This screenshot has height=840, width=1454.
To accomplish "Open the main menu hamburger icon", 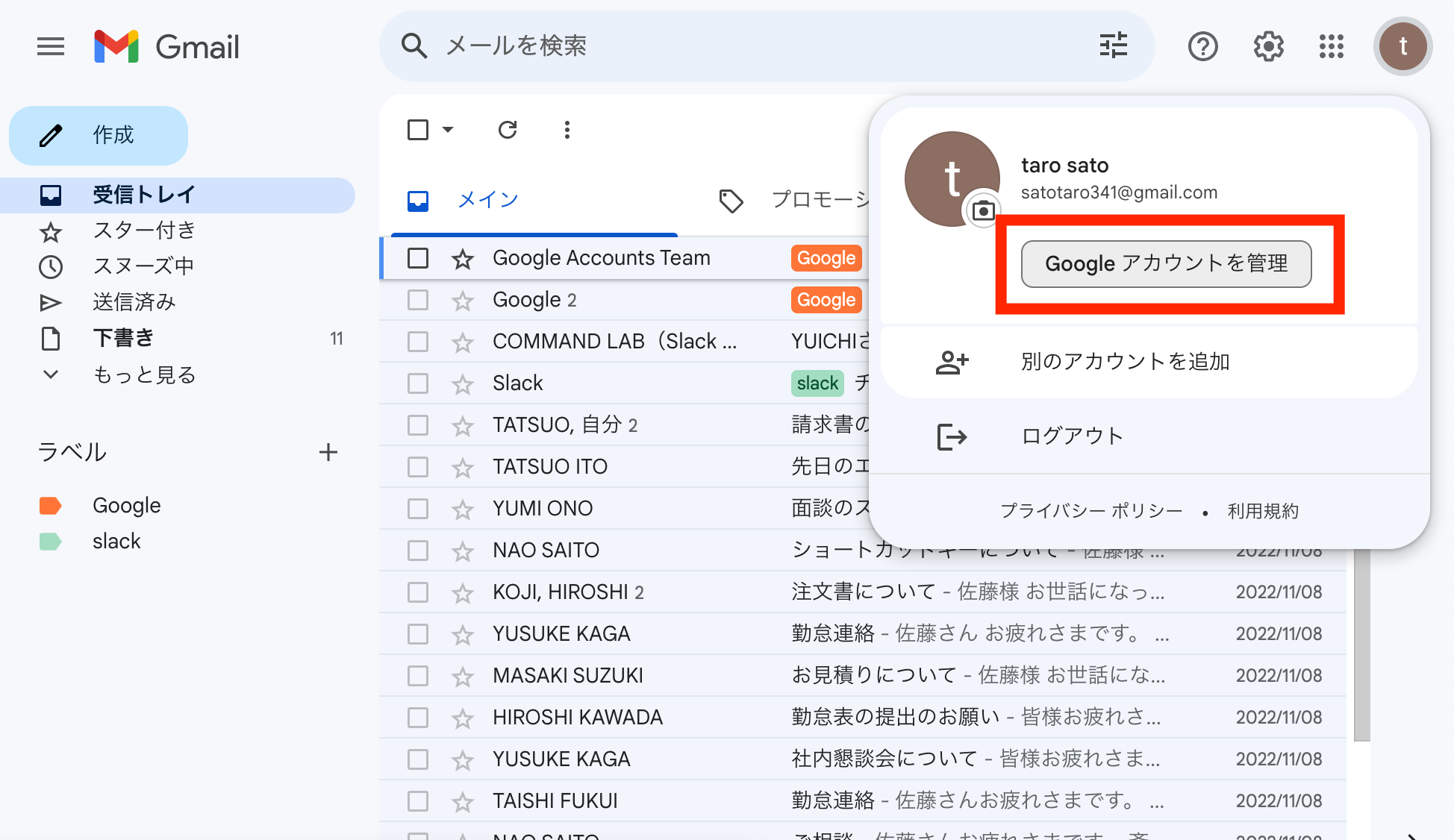I will point(51,46).
